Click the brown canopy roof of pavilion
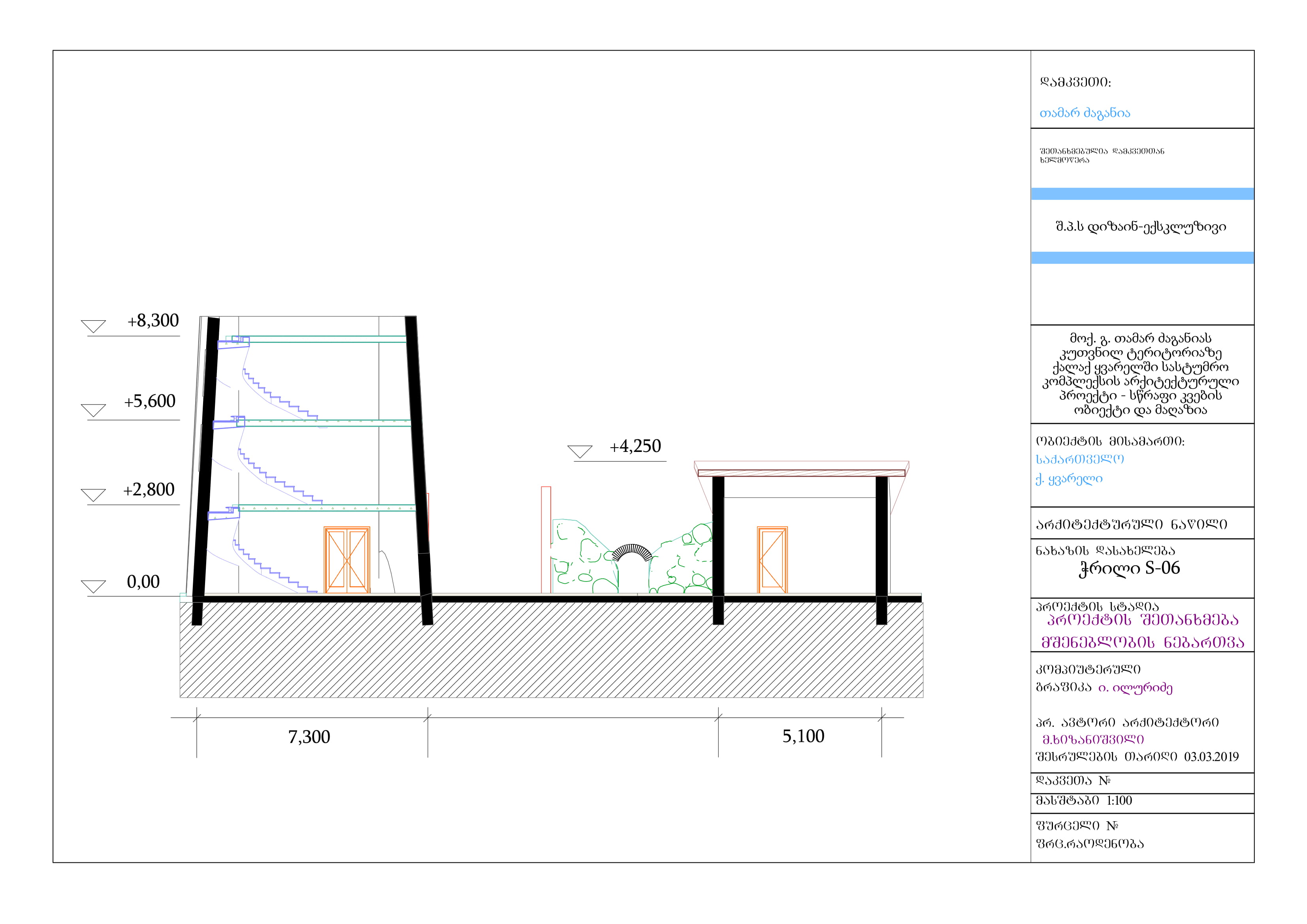 click(x=801, y=473)
